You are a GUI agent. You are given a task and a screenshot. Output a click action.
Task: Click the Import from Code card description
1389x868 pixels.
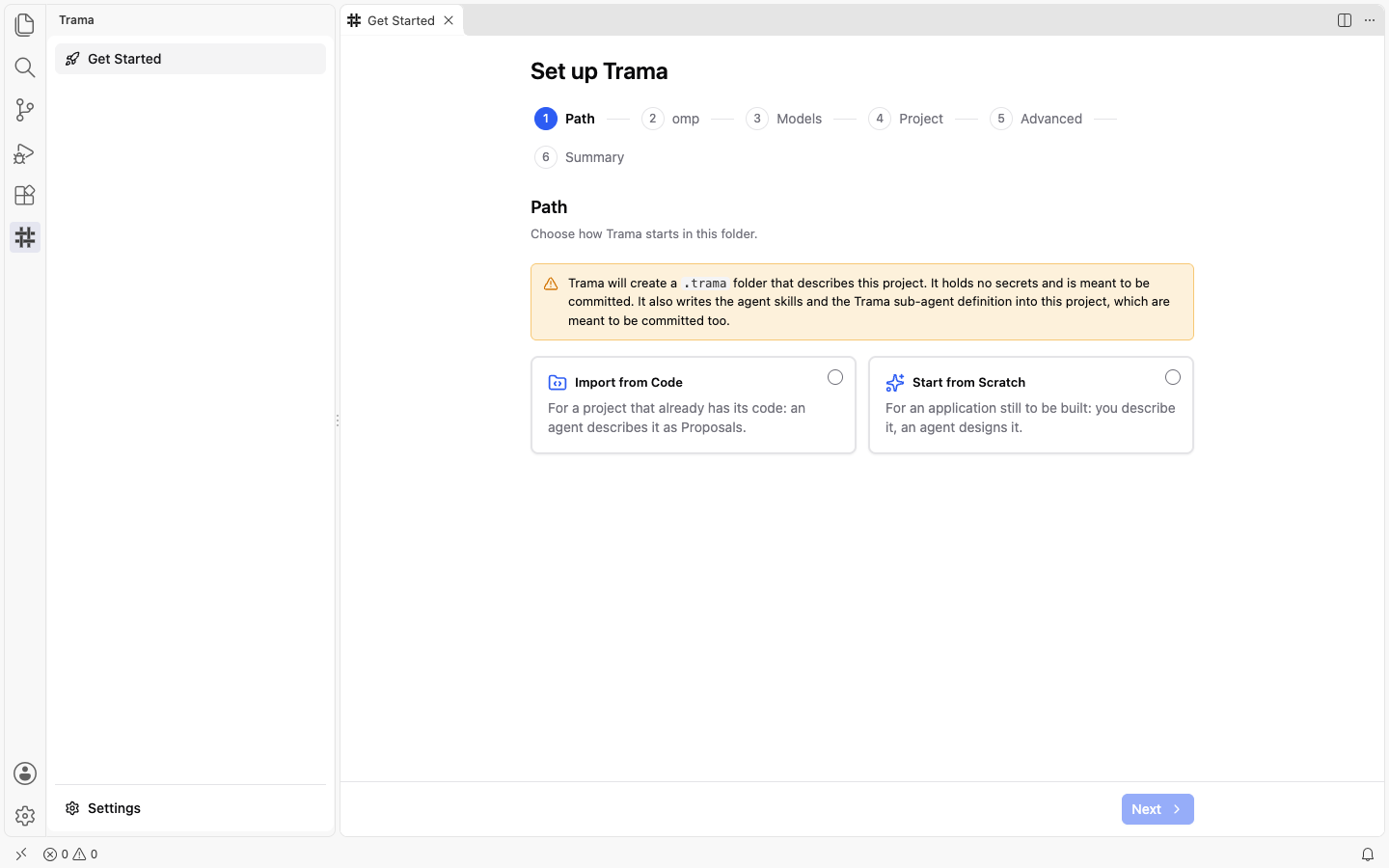coord(677,418)
